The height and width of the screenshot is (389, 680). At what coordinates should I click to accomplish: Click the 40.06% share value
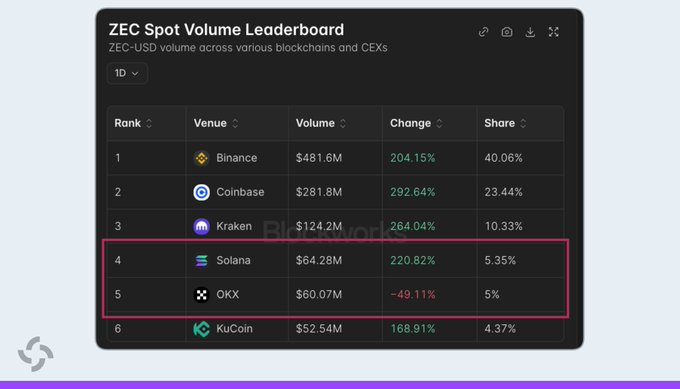click(503, 158)
